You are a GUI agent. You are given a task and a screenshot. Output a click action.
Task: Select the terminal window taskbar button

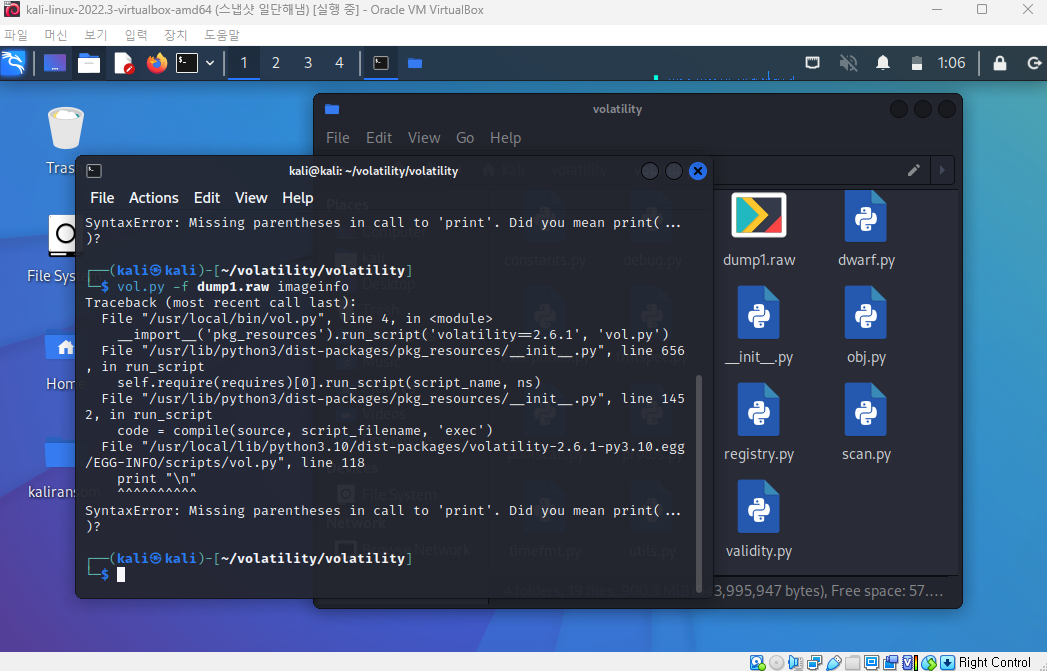(381, 63)
